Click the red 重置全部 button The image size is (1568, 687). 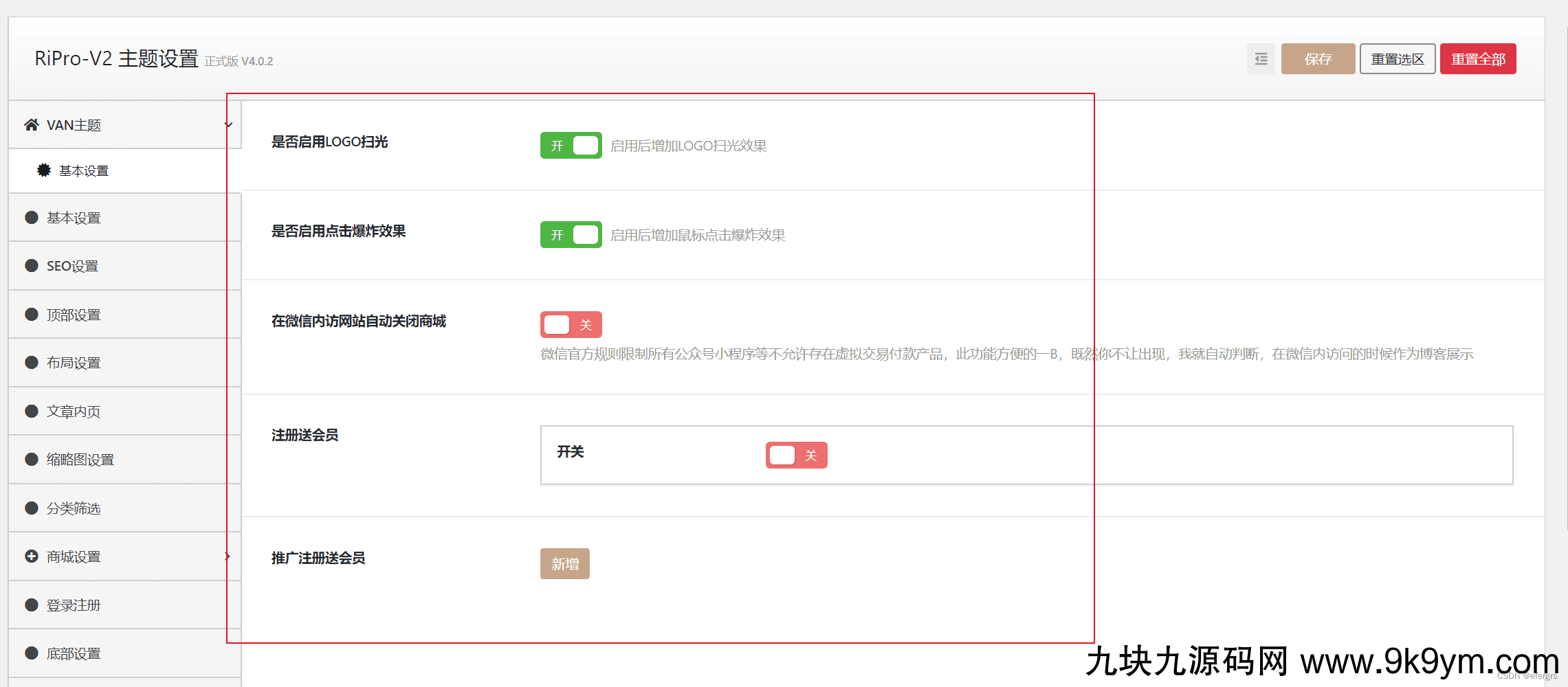[x=1477, y=59]
